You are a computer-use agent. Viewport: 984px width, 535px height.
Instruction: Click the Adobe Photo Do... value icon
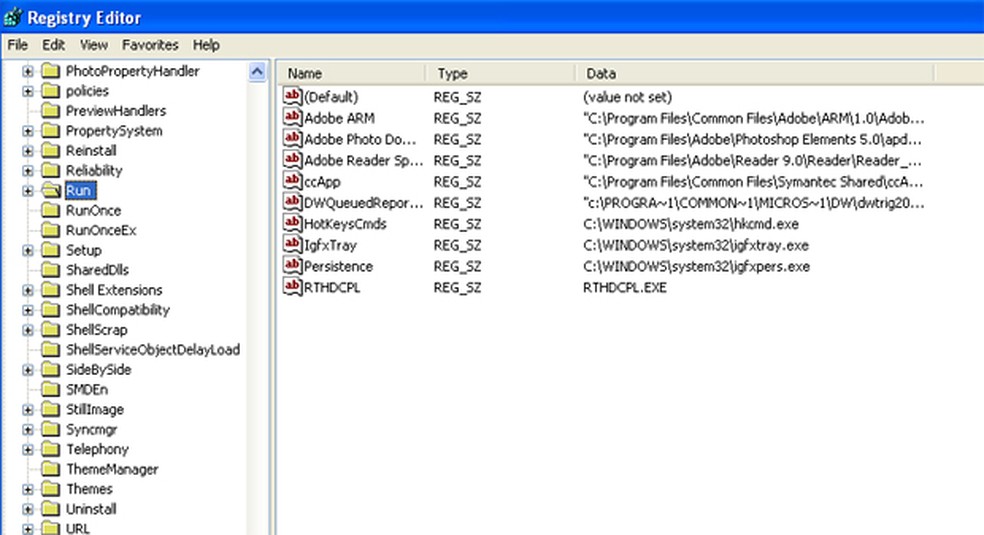click(x=292, y=139)
